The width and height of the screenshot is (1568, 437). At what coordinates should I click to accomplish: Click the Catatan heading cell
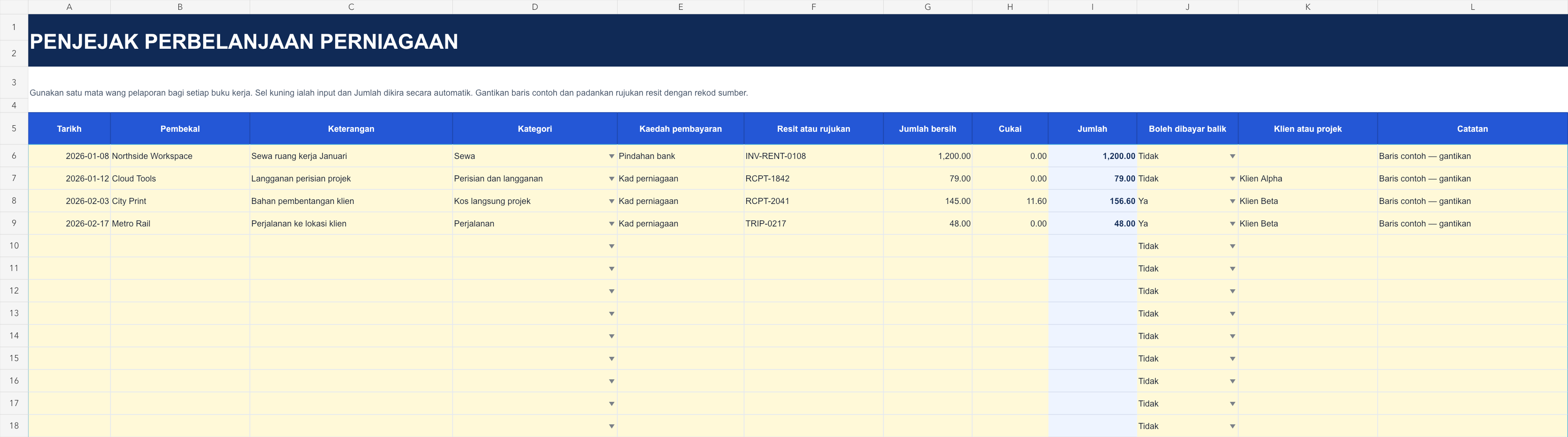point(1472,128)
